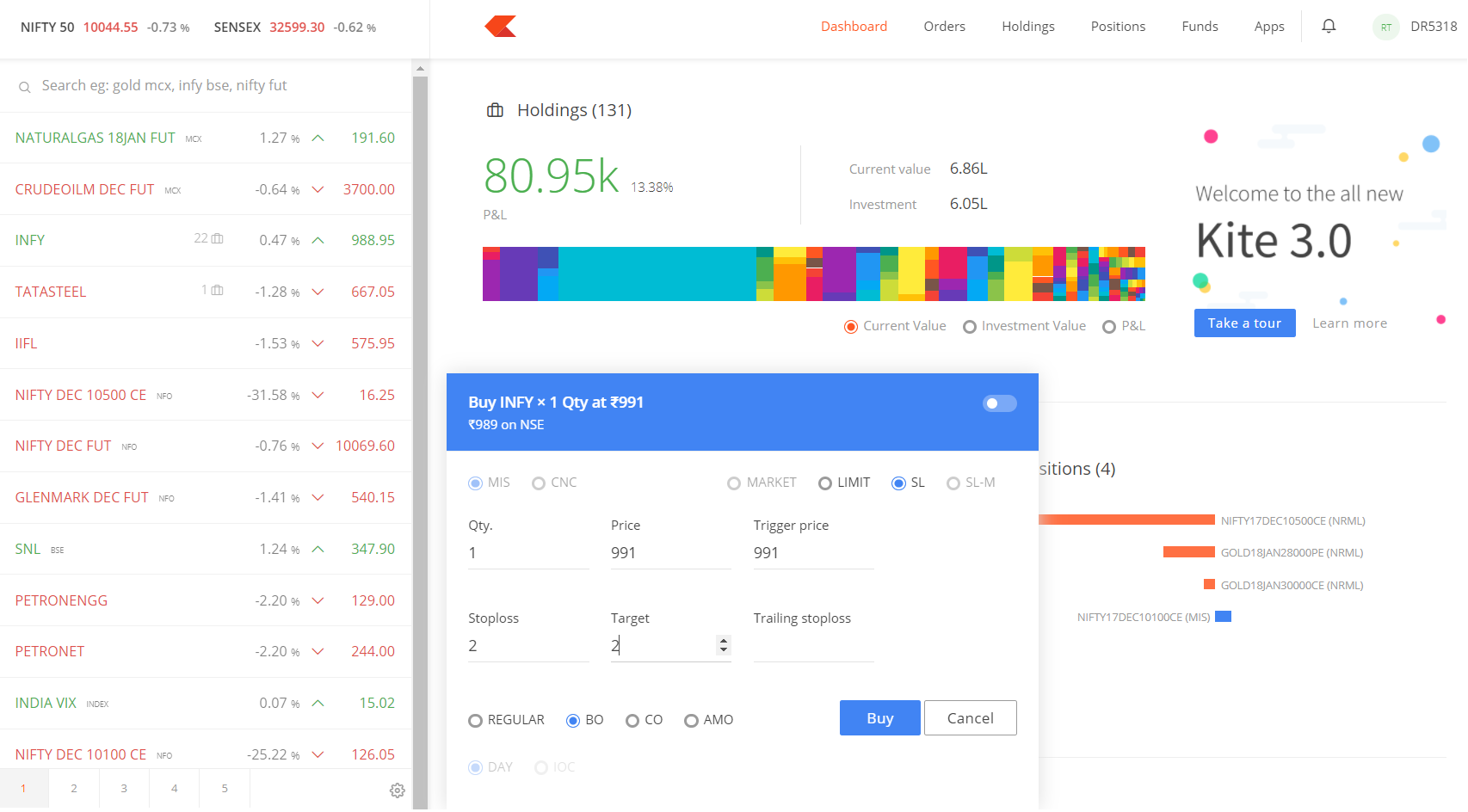1468x812 pixels.
Task: Select NIFTY DEC 10500 CE row
Action: 206,395
